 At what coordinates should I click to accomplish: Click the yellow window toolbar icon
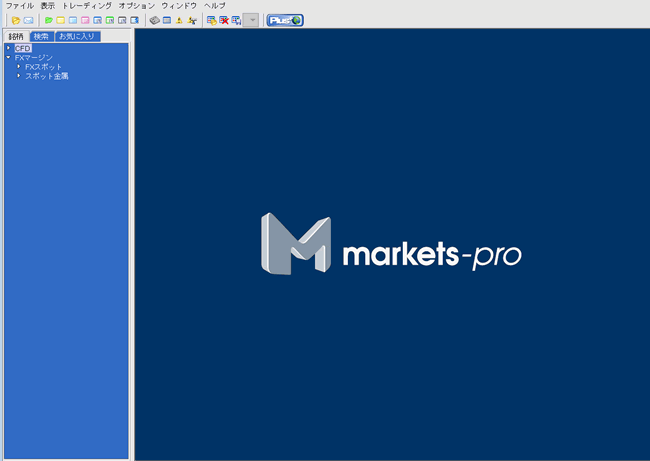(x=61, y=20)
